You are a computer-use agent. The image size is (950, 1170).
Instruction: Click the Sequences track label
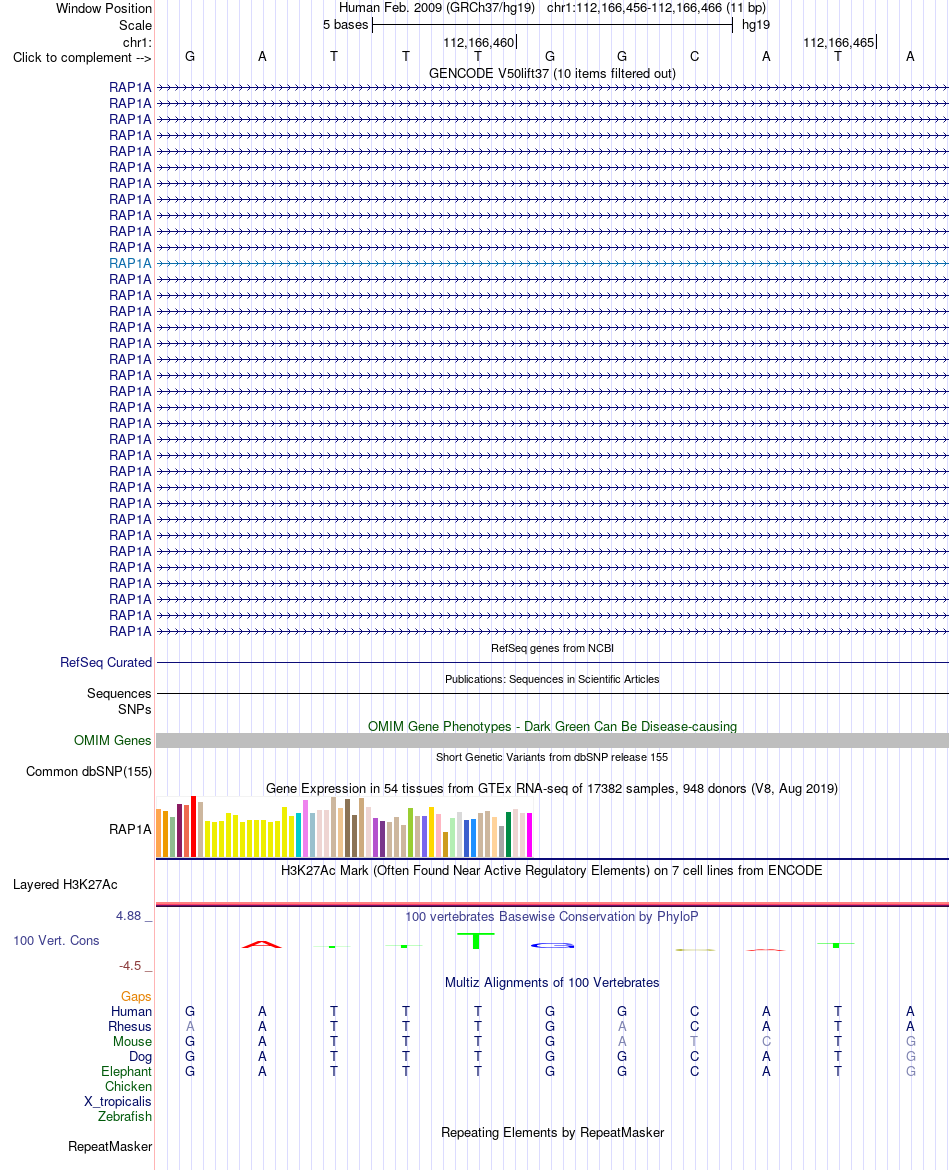(119, 694)
